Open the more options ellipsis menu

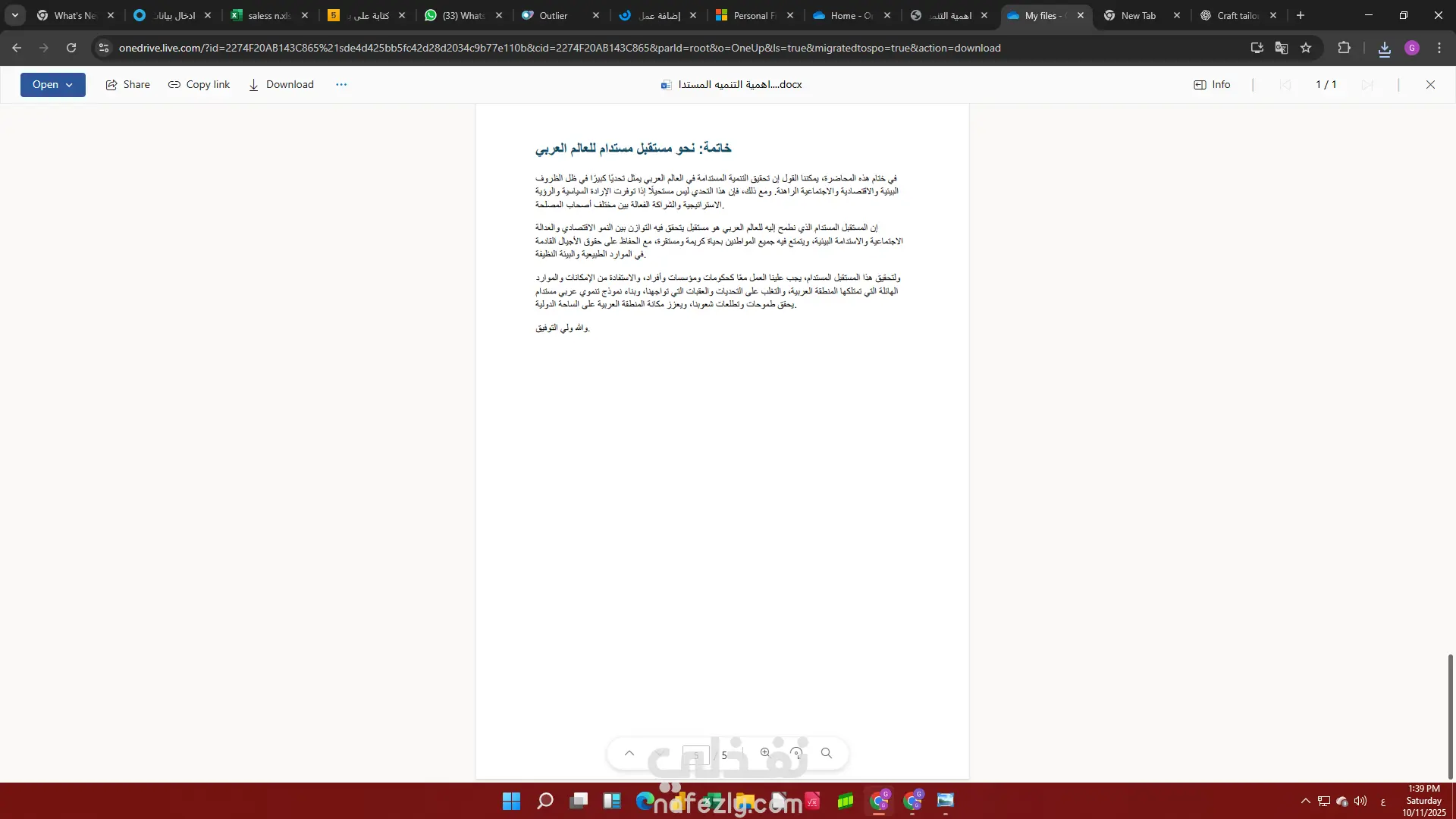[341, 84]
